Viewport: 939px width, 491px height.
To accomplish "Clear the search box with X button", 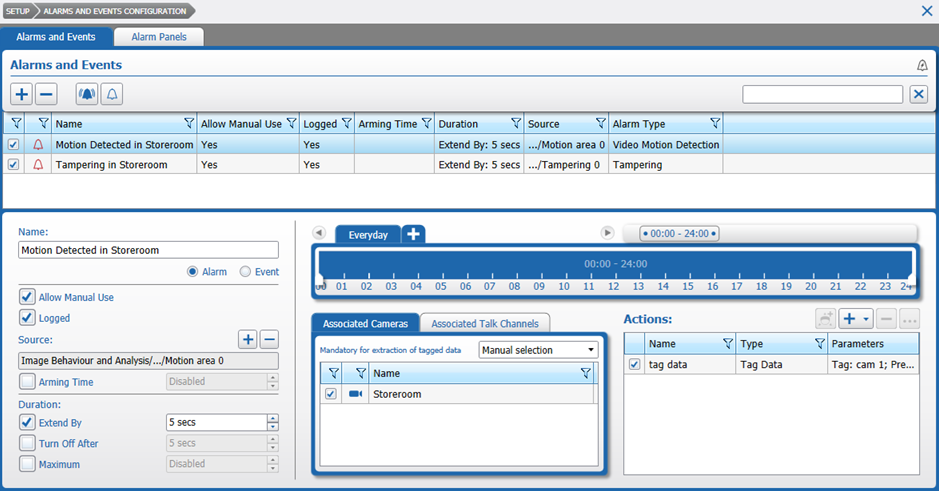I will coord(919,94).
